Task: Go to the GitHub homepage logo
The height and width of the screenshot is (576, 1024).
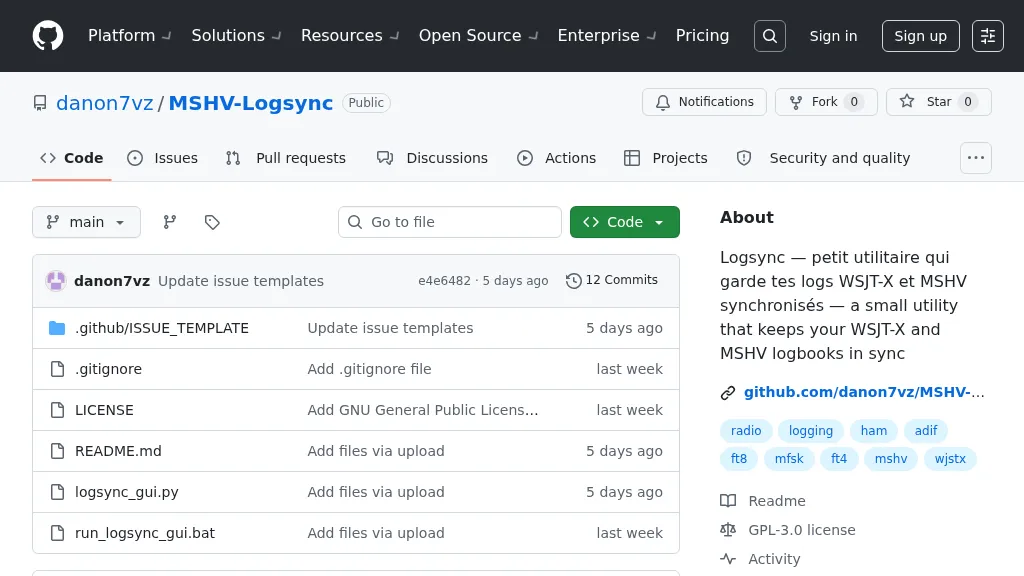Action: [x=48, y=36]
